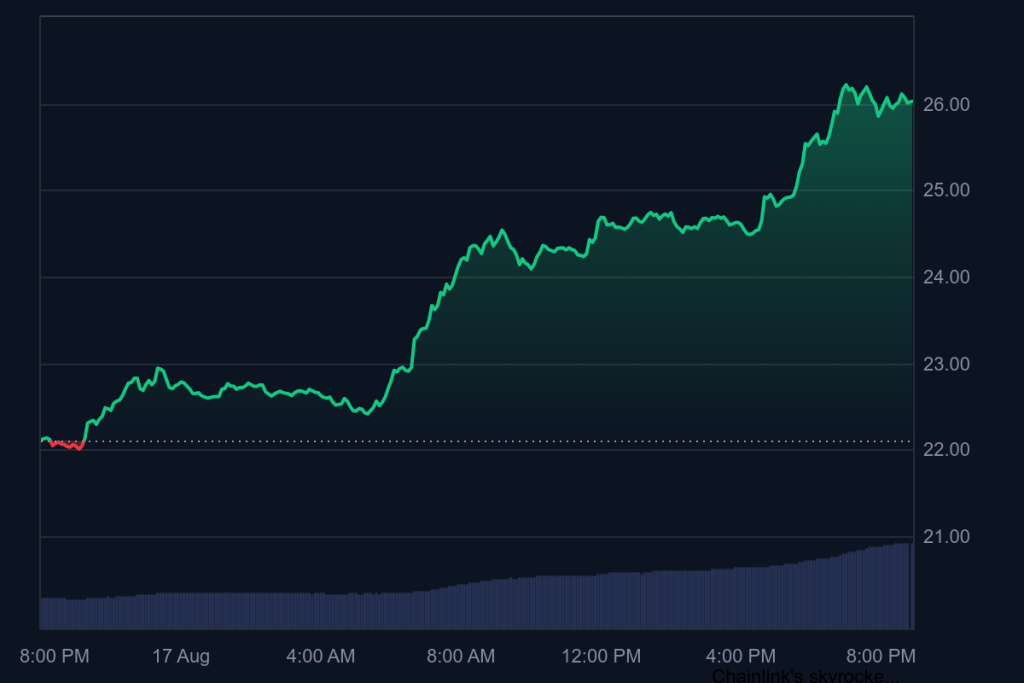Select the 12:00 PM time label
The image size is (1024, 683).
pyautogui.click(x=600, y=657)
